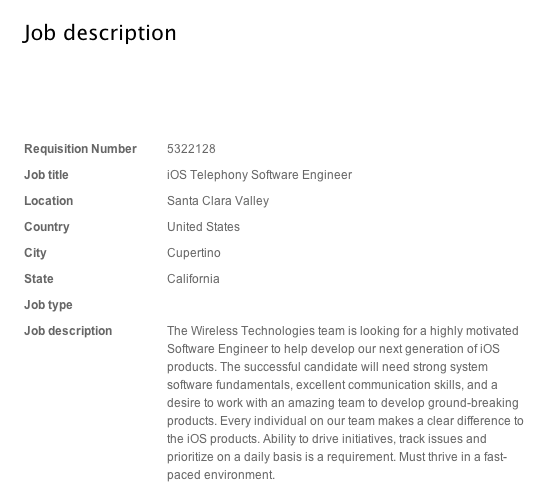Click the Job title label
The width and height of the screenshot is (557, 502).
pyautogui.click(x=46, y=175)
